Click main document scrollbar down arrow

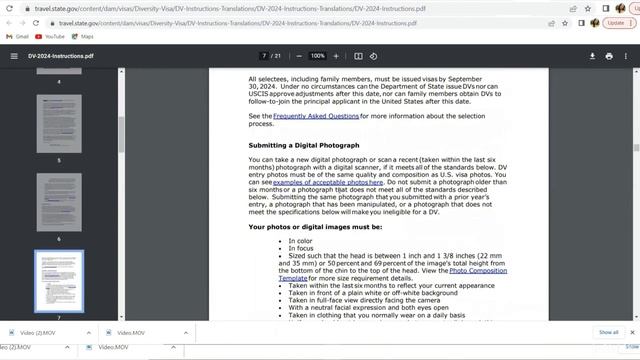(636, 317)
